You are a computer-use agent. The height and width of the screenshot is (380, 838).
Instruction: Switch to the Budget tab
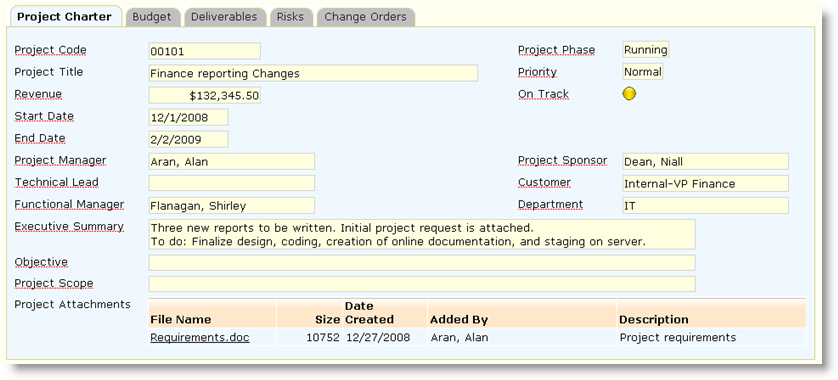pos(152,17)
